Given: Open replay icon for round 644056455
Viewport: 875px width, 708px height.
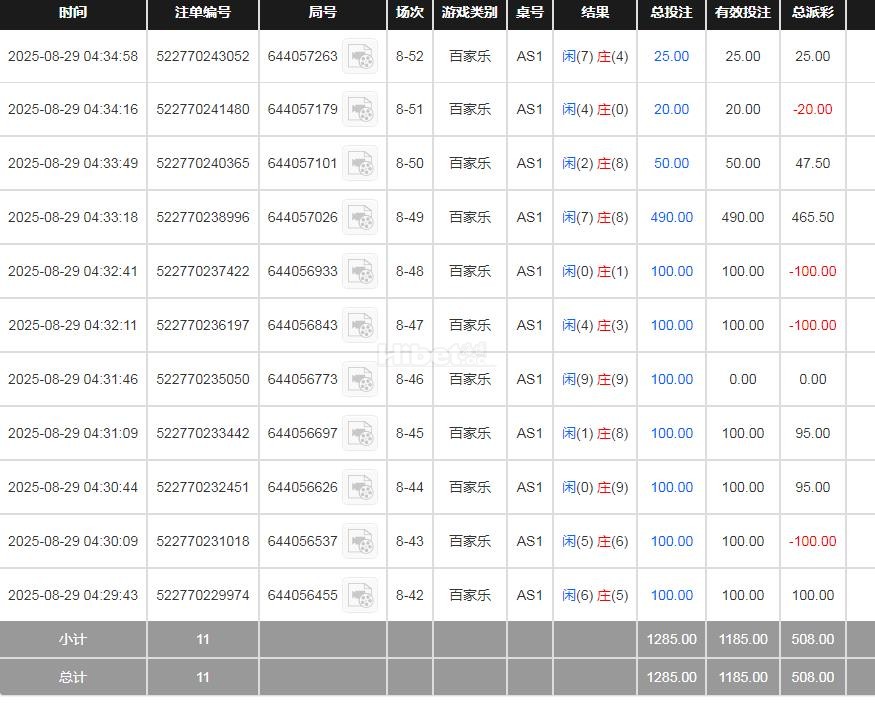Looking at the screenshot, I should point(361,596).
